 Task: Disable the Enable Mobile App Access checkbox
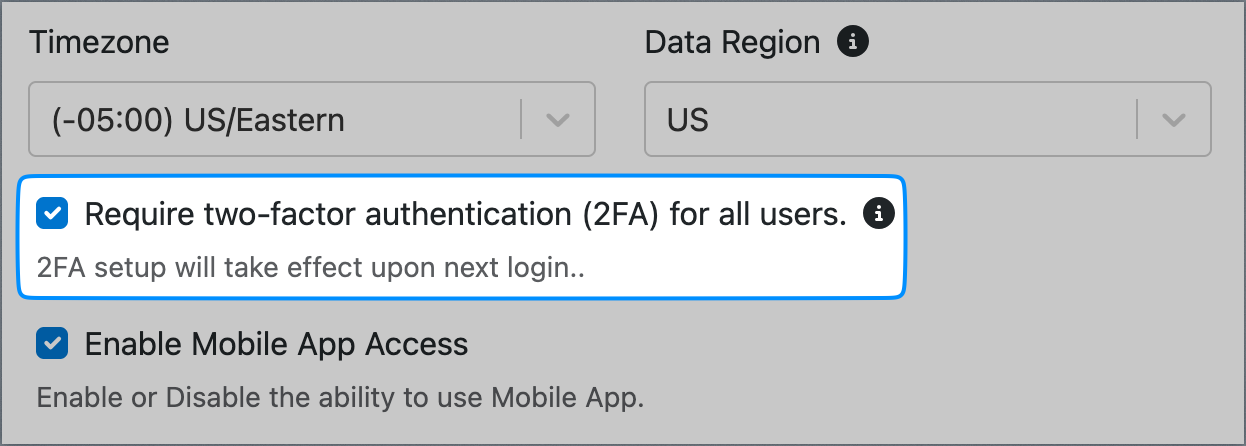pyautogui.click(x=52, y=344)
